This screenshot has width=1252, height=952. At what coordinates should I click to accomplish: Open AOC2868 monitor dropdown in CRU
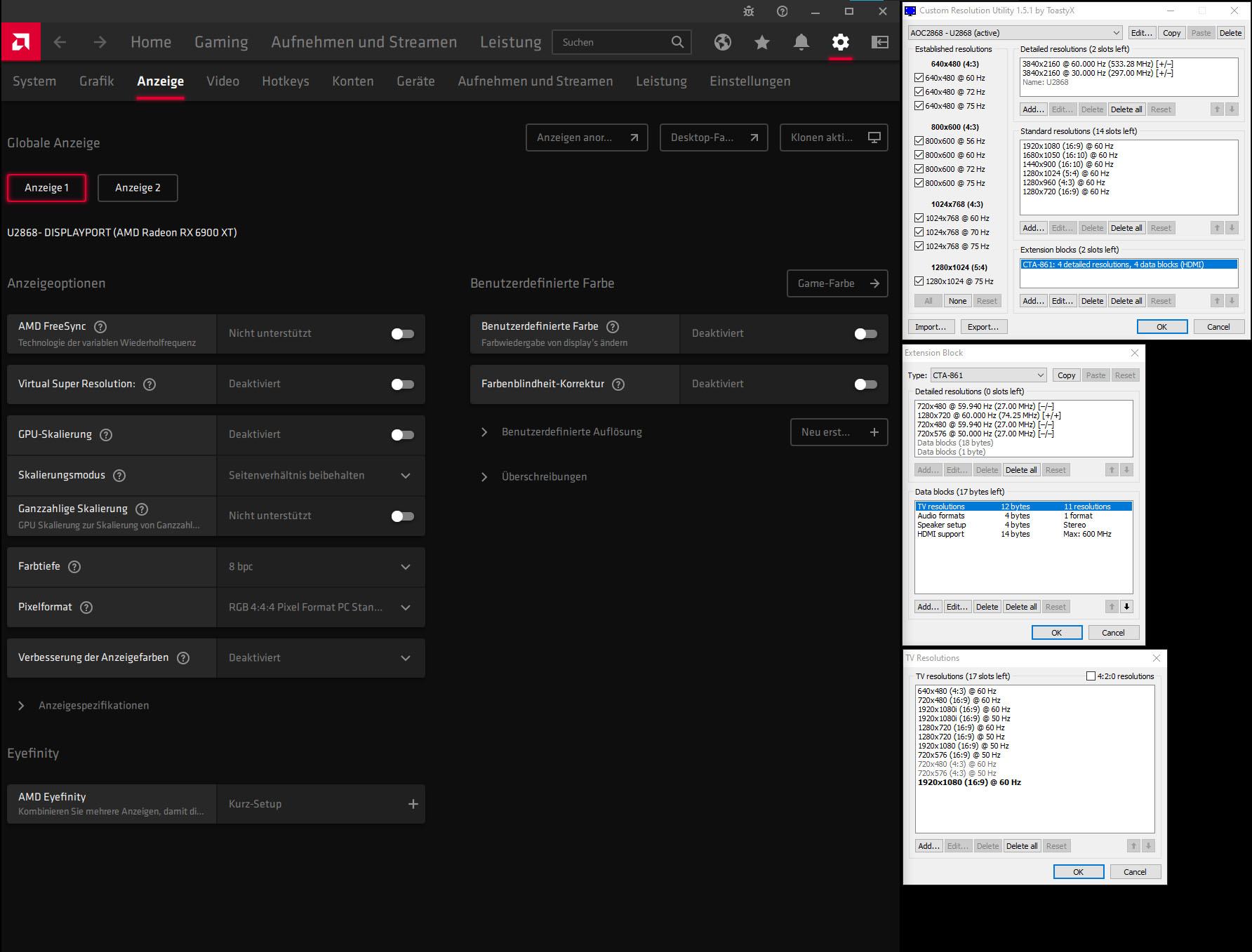(1015, 33)
